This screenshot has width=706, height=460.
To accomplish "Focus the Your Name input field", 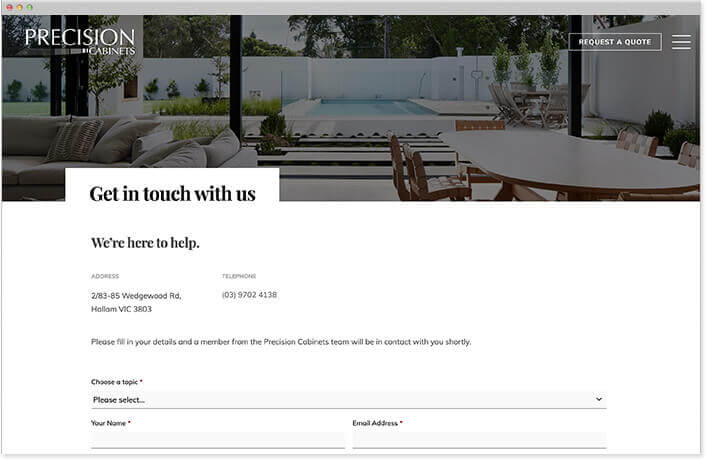I will tap(217, 440).
